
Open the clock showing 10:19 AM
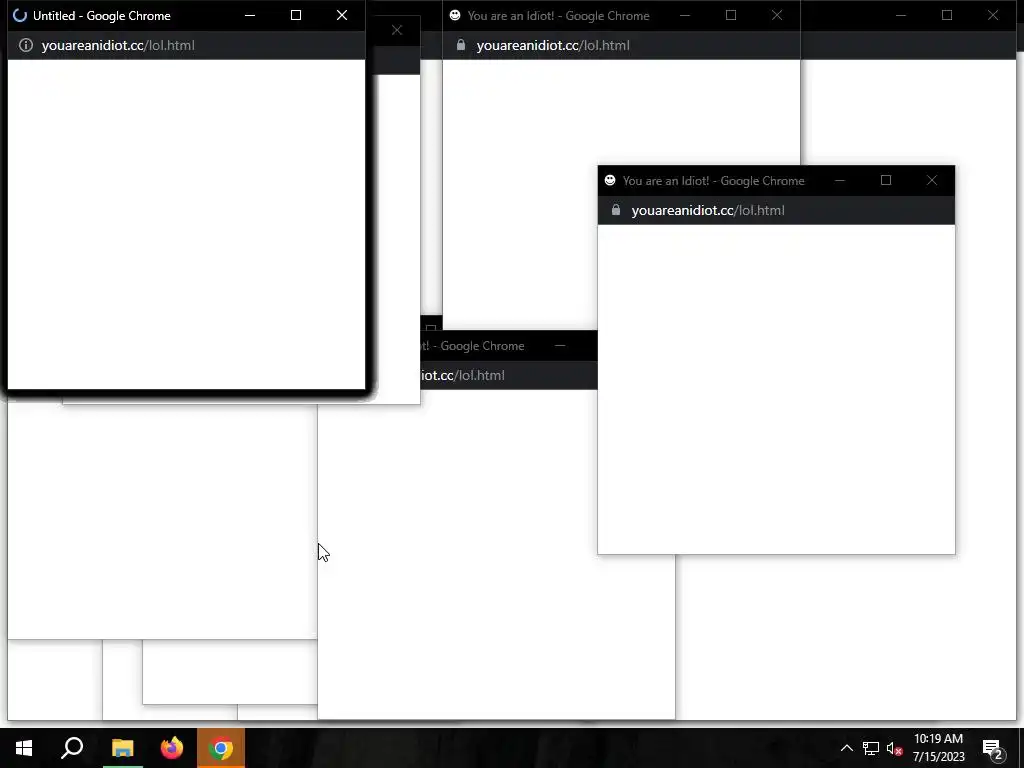pyautogui.click(x=938, y=748)
